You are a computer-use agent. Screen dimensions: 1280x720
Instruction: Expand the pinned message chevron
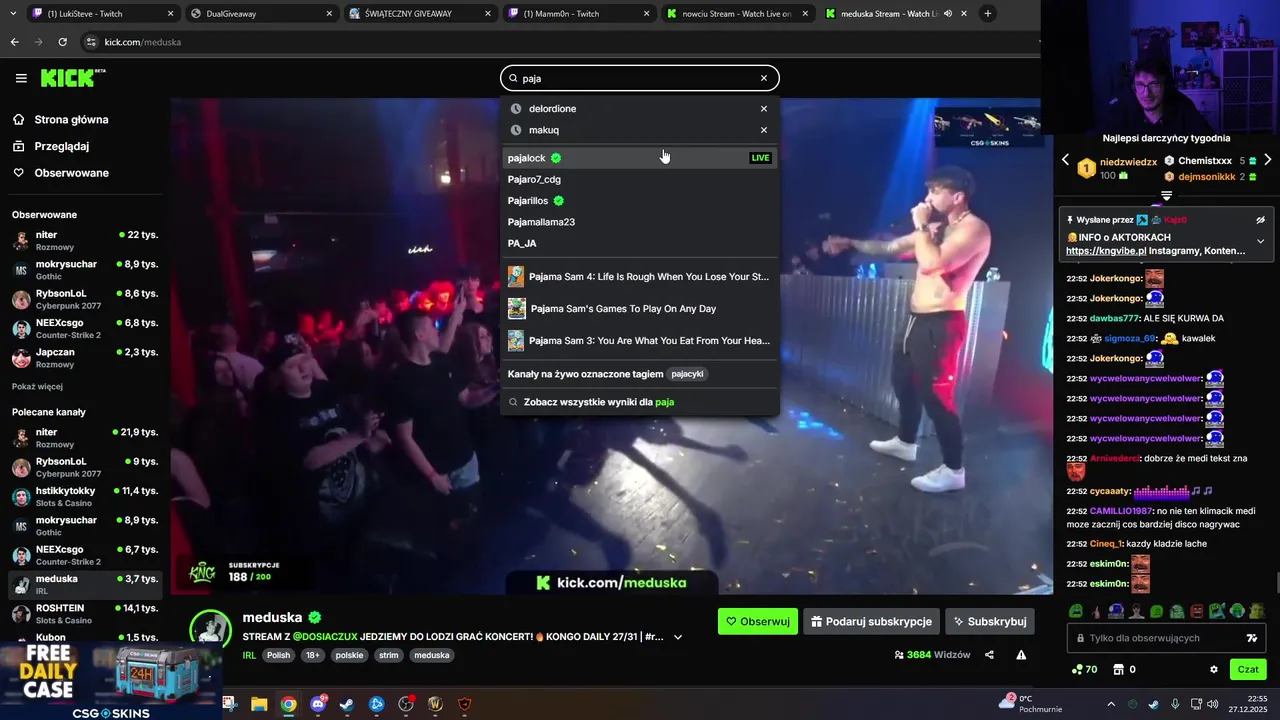[x=1261, y=241]
